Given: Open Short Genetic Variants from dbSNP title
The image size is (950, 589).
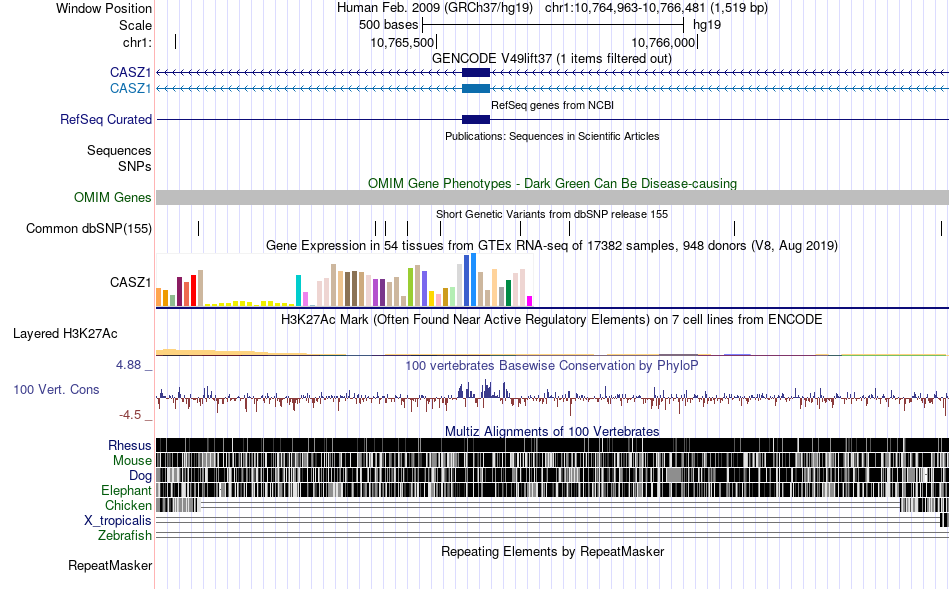Looking at the screenshot, I should 552,214.
